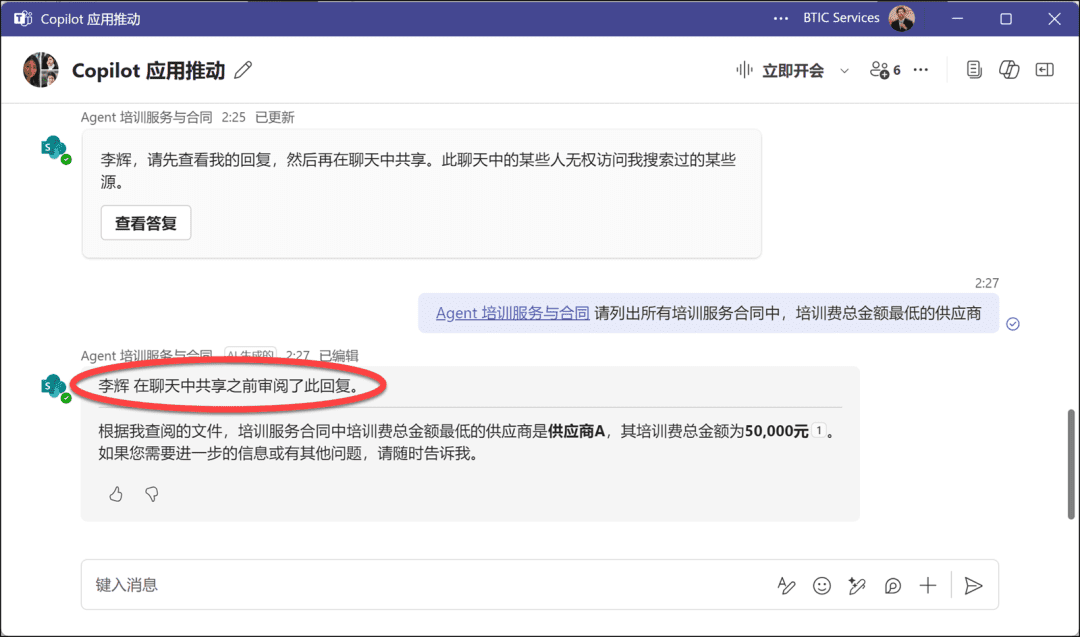Edit chat name with pencil icon
This screenshot has height=637, width=1080.
click(x=243, y=70)
